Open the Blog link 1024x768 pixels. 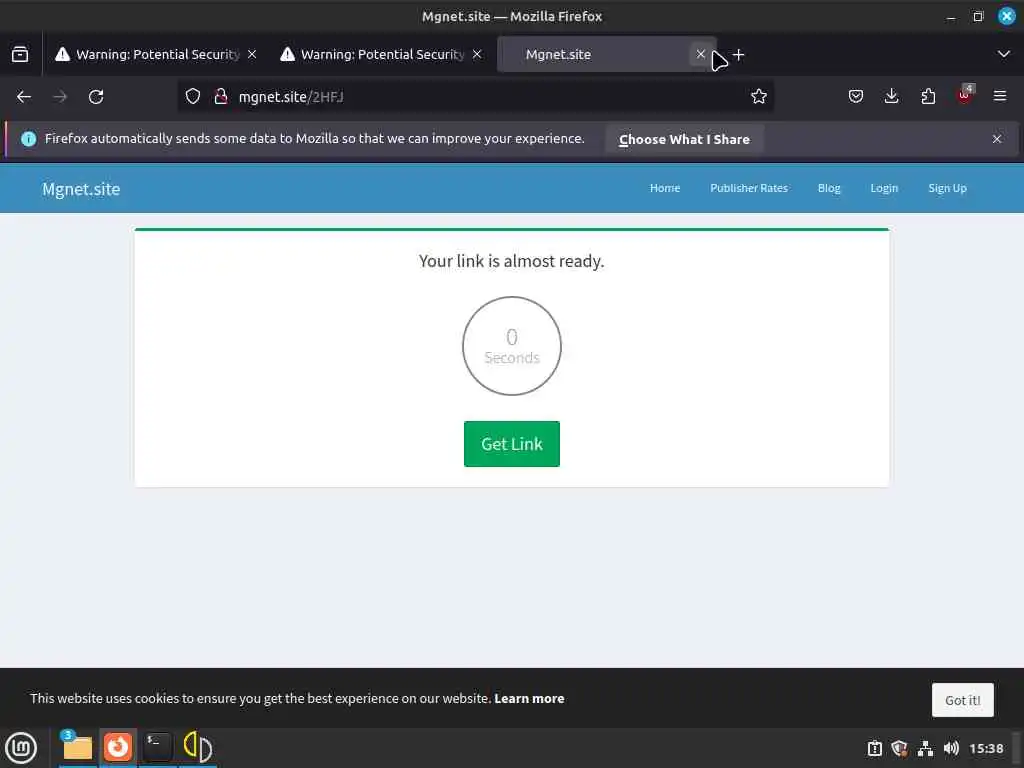pos(829,188)
